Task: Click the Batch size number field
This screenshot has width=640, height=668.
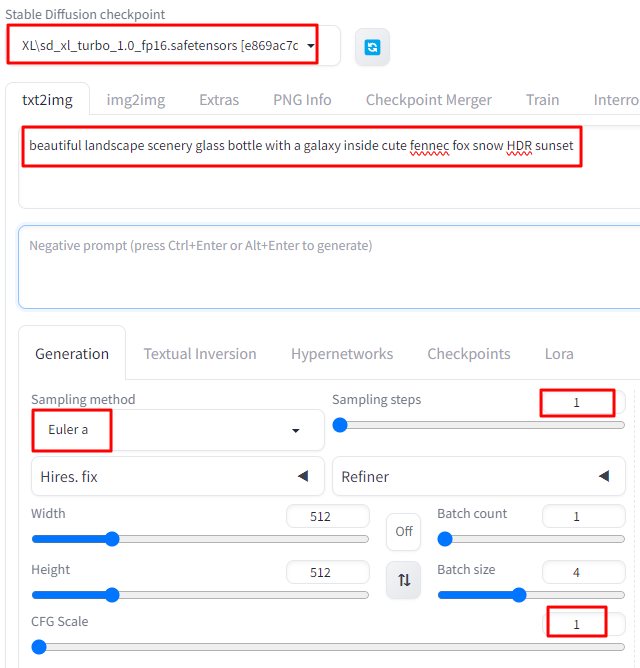Action: (583, 572)
